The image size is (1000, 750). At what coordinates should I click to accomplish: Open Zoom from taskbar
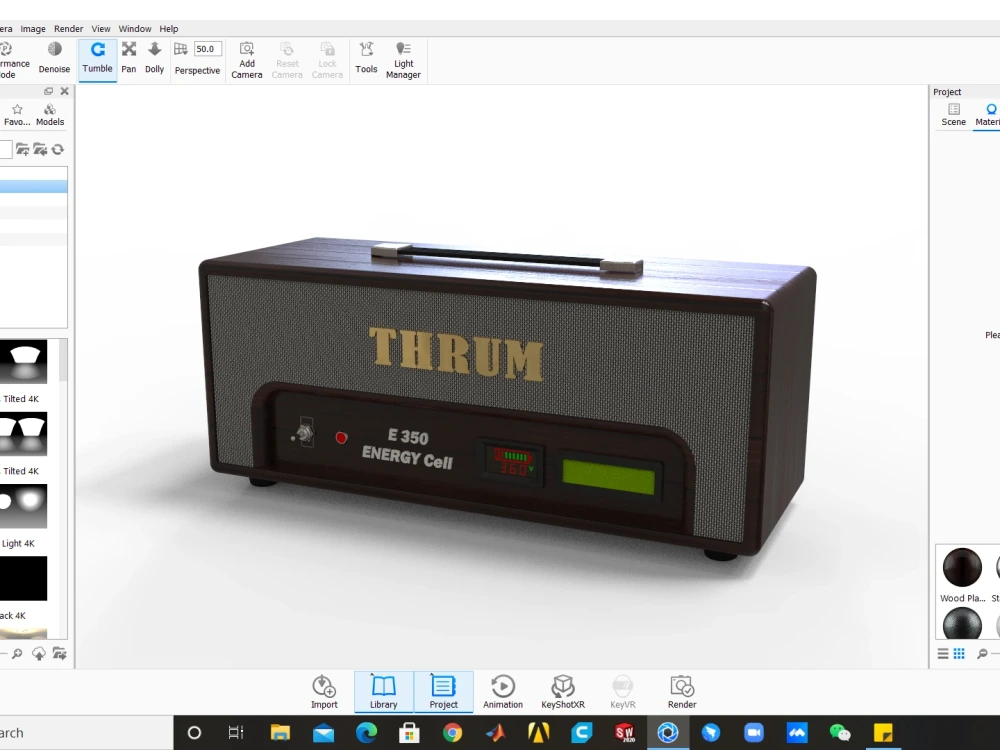click(754, 733)
